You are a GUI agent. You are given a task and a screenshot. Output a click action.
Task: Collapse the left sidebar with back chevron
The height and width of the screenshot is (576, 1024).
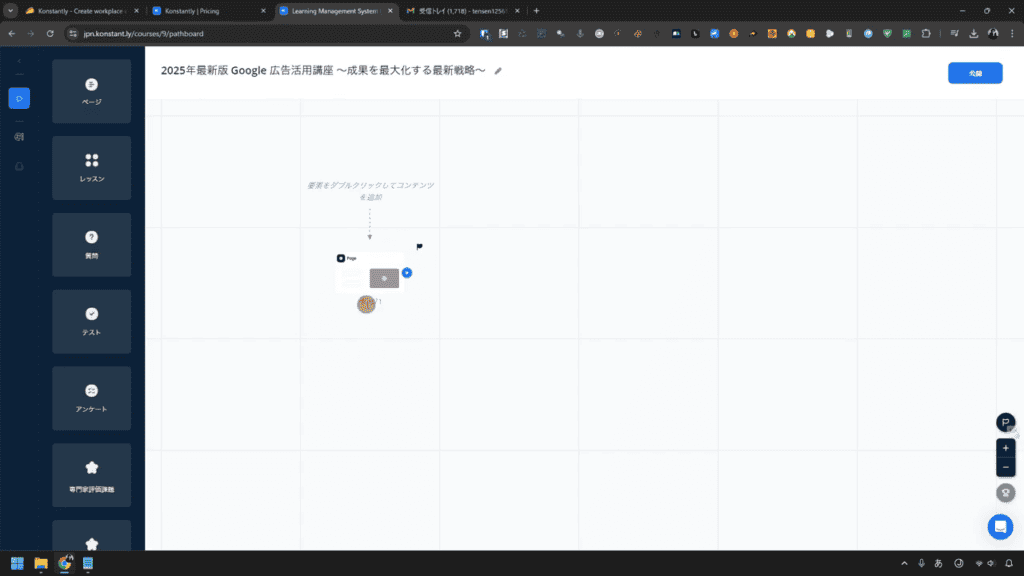click(19, 61)
